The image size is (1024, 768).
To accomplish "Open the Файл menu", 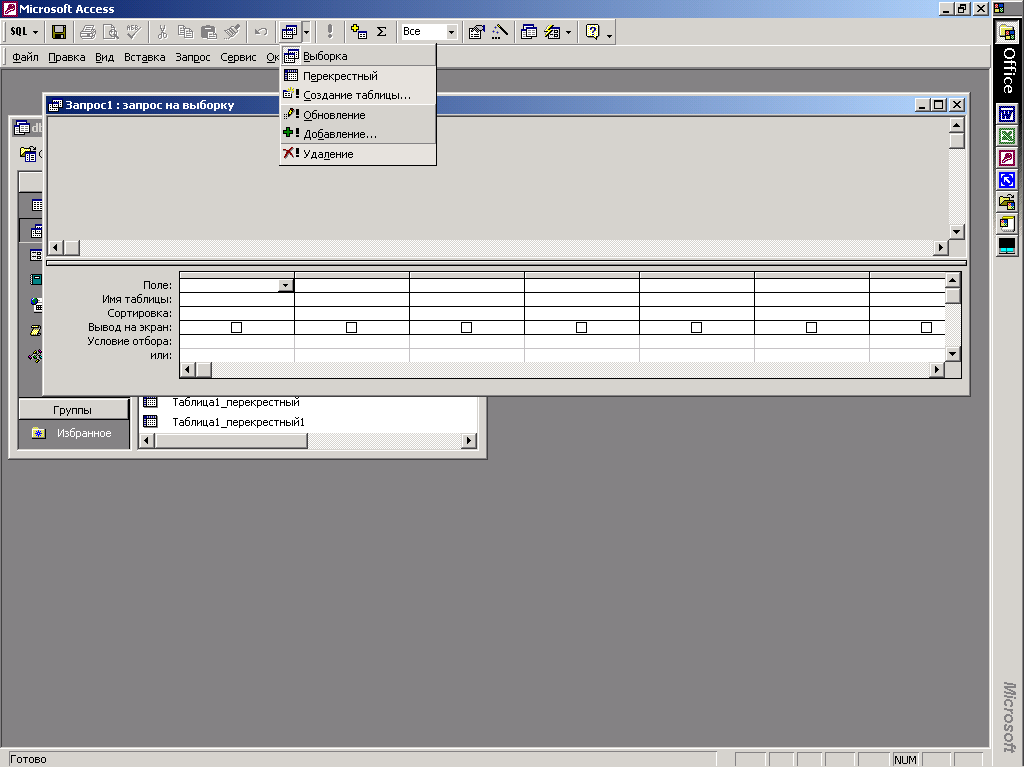I will point(25,57).
